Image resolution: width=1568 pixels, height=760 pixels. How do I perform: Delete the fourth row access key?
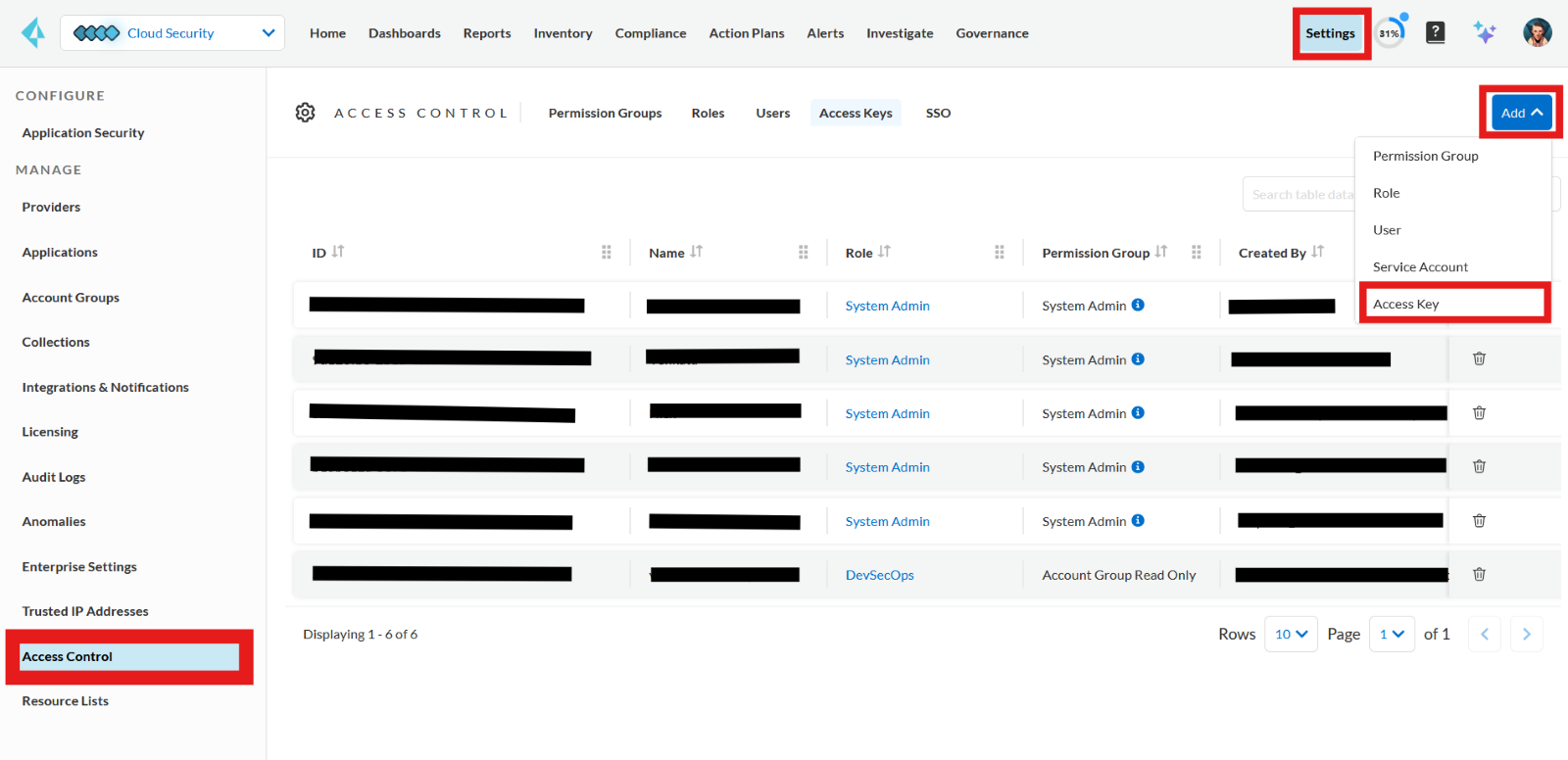click(x=1480, y=466)
